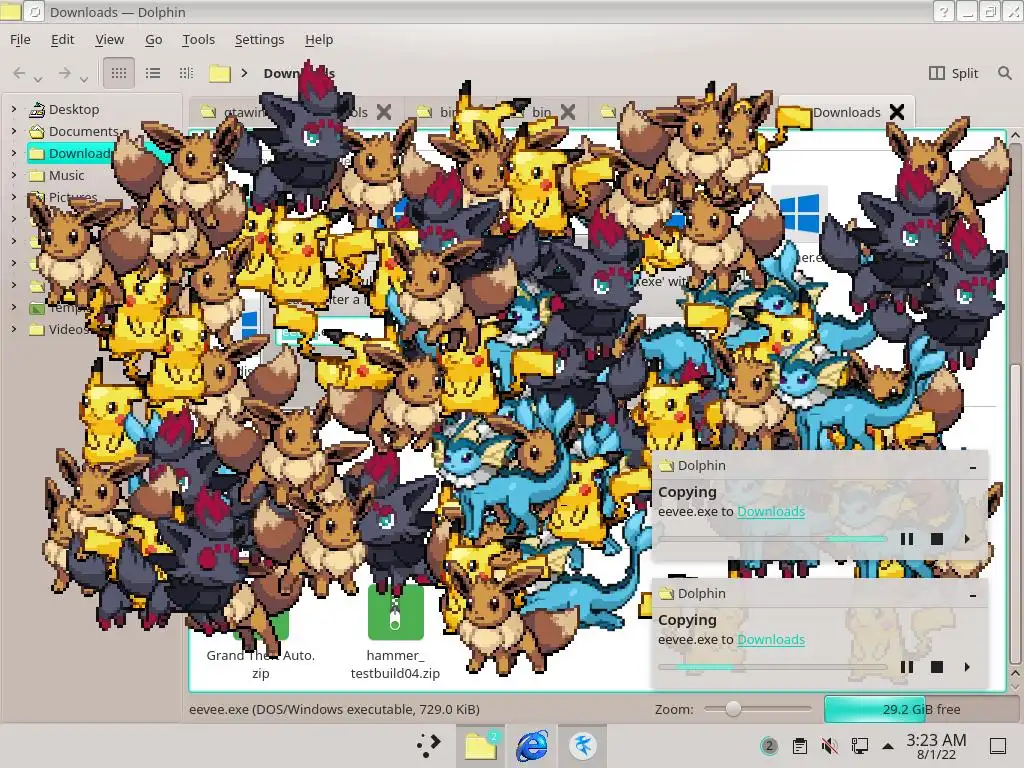Image resolution: width=1024 pixels, height=768 pixels.
Task: Expand the Music tree node
Action: (14, 175)
